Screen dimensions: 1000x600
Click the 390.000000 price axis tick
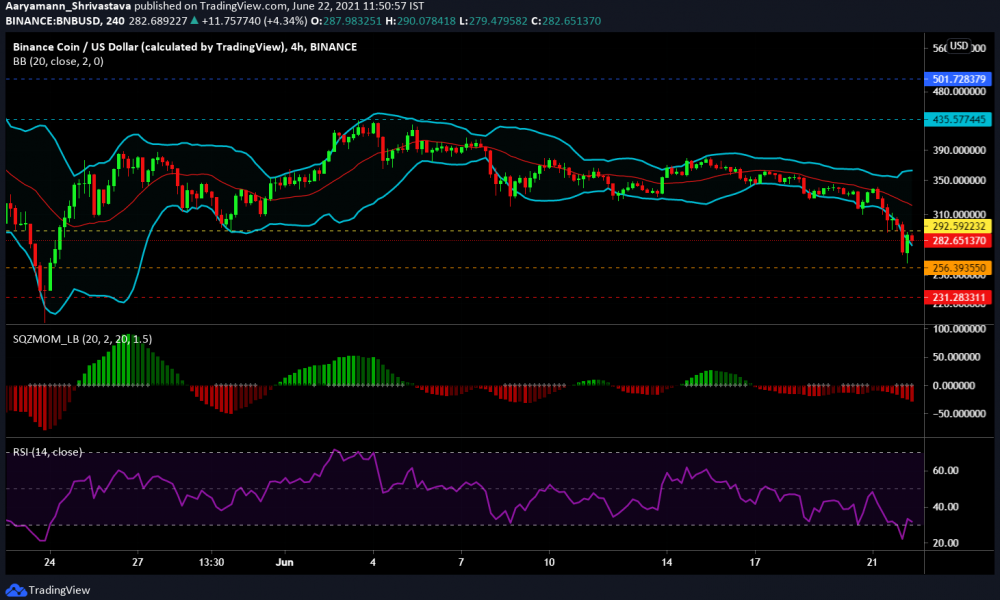coord(959,150)
